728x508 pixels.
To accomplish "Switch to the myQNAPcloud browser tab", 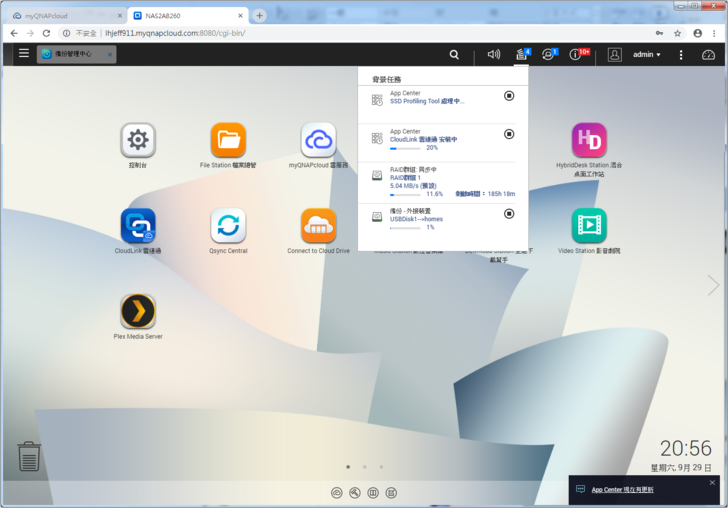I will 65,16.
